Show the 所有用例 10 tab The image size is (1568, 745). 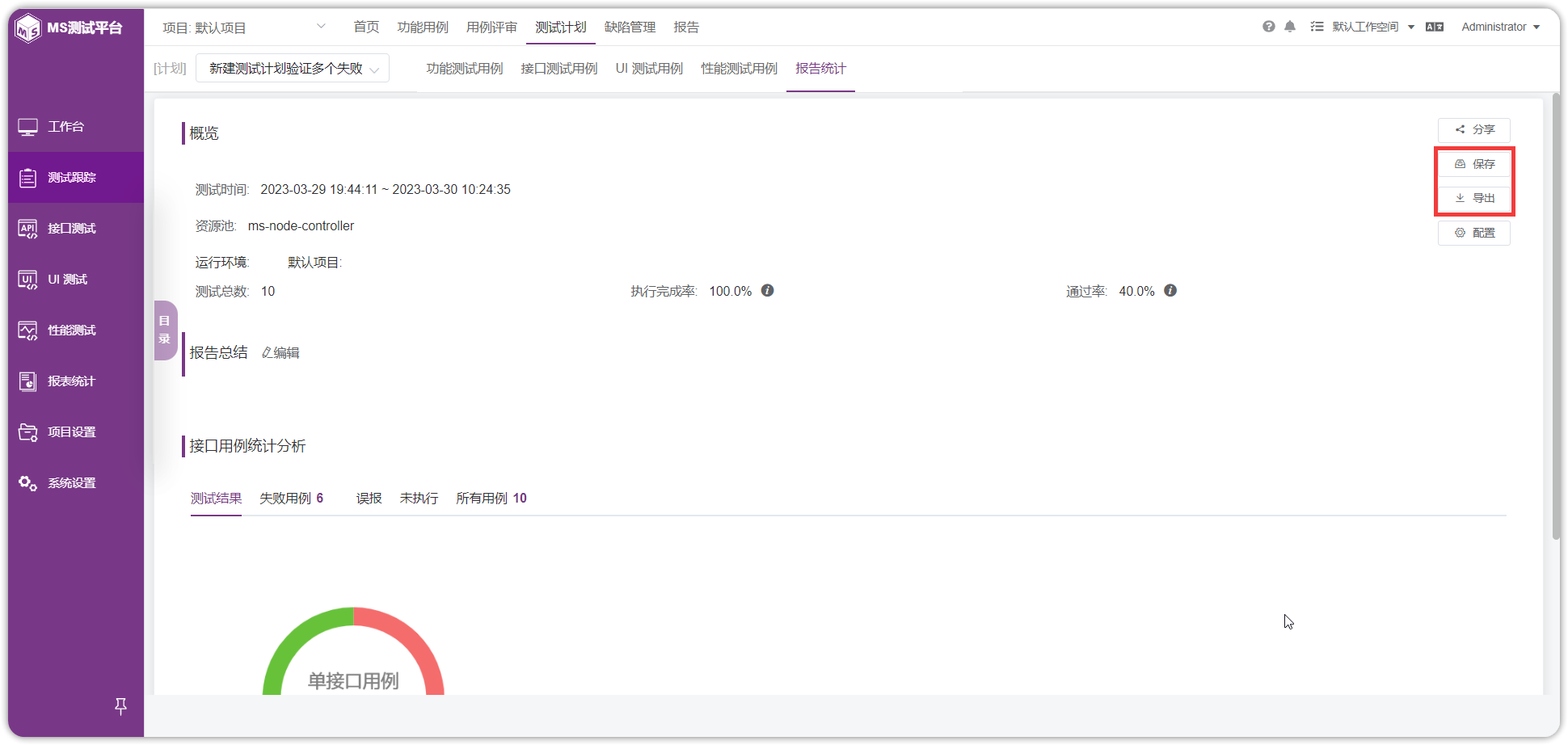(x=491, y=499)
